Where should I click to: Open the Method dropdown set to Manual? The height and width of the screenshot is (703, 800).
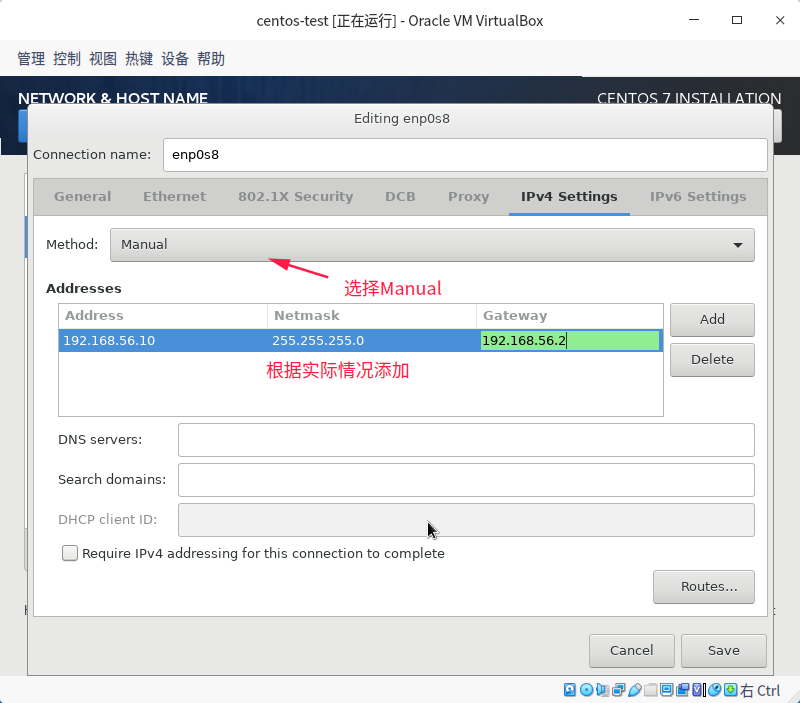click(x=432, y=245)
